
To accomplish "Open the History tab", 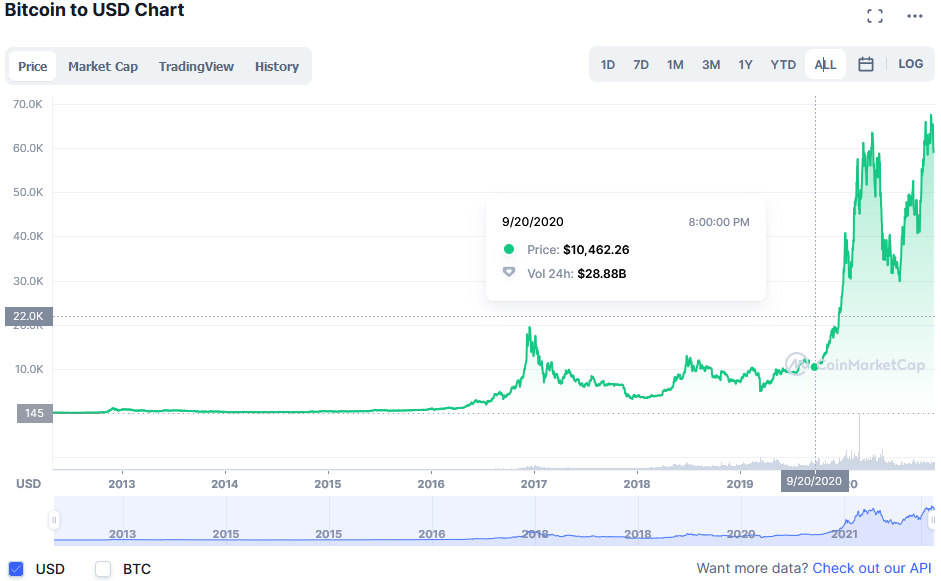I will 277,66.
